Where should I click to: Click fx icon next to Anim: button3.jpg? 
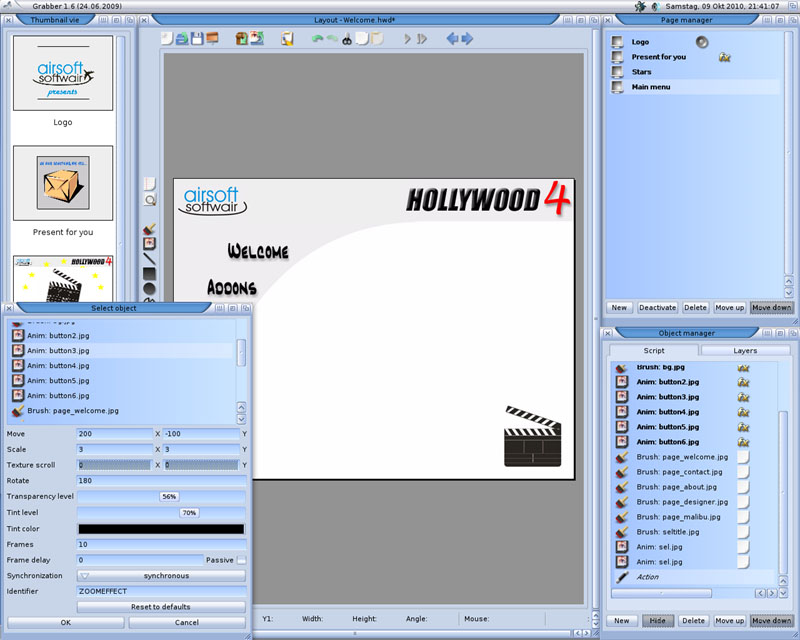[743, 397]
